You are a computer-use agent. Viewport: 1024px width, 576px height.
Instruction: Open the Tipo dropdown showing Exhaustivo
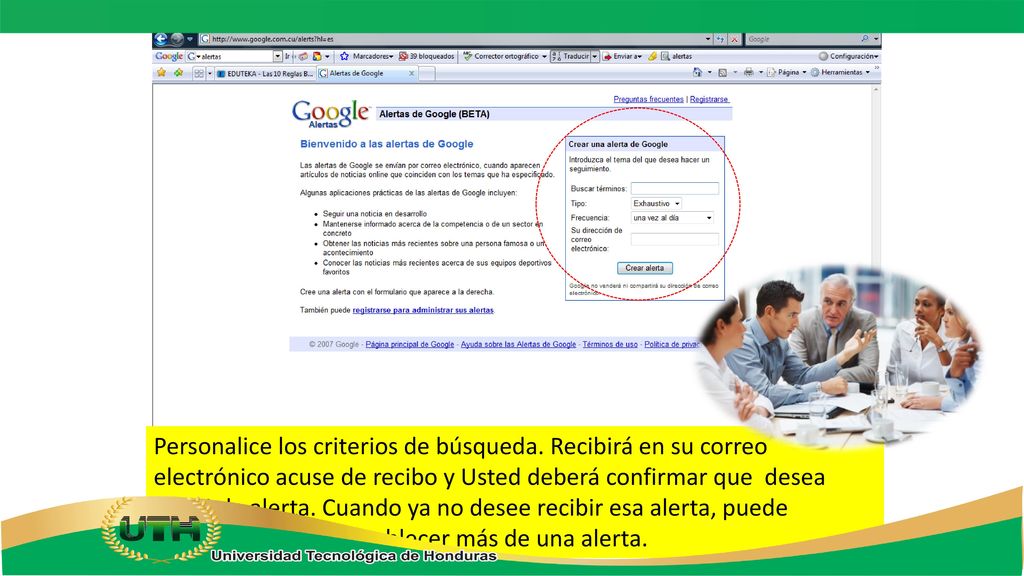coord(656,204)
